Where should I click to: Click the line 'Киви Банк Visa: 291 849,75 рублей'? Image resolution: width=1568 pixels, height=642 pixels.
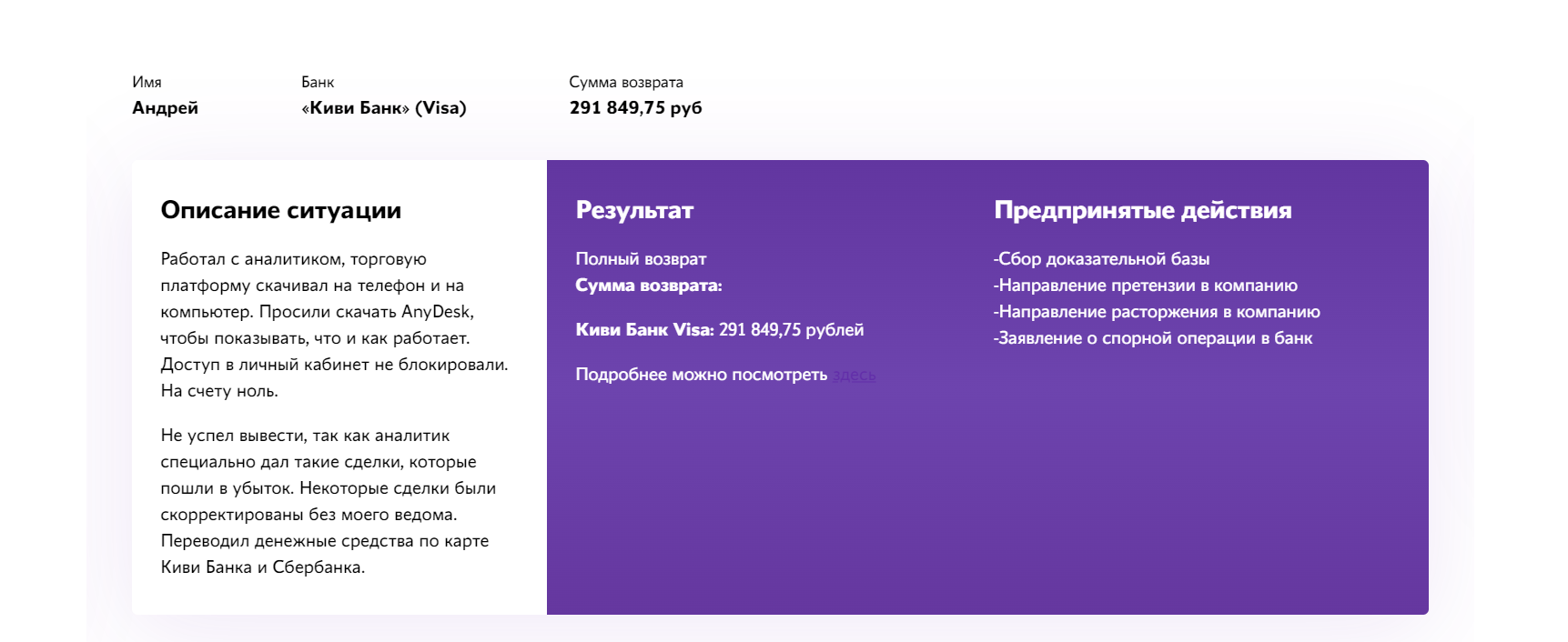(720, 330)
